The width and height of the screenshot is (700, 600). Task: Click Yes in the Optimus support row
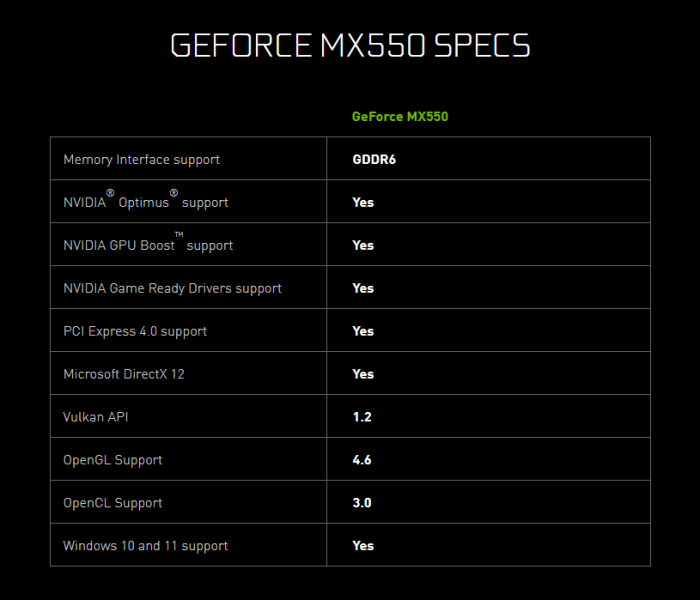coord(363,202)
